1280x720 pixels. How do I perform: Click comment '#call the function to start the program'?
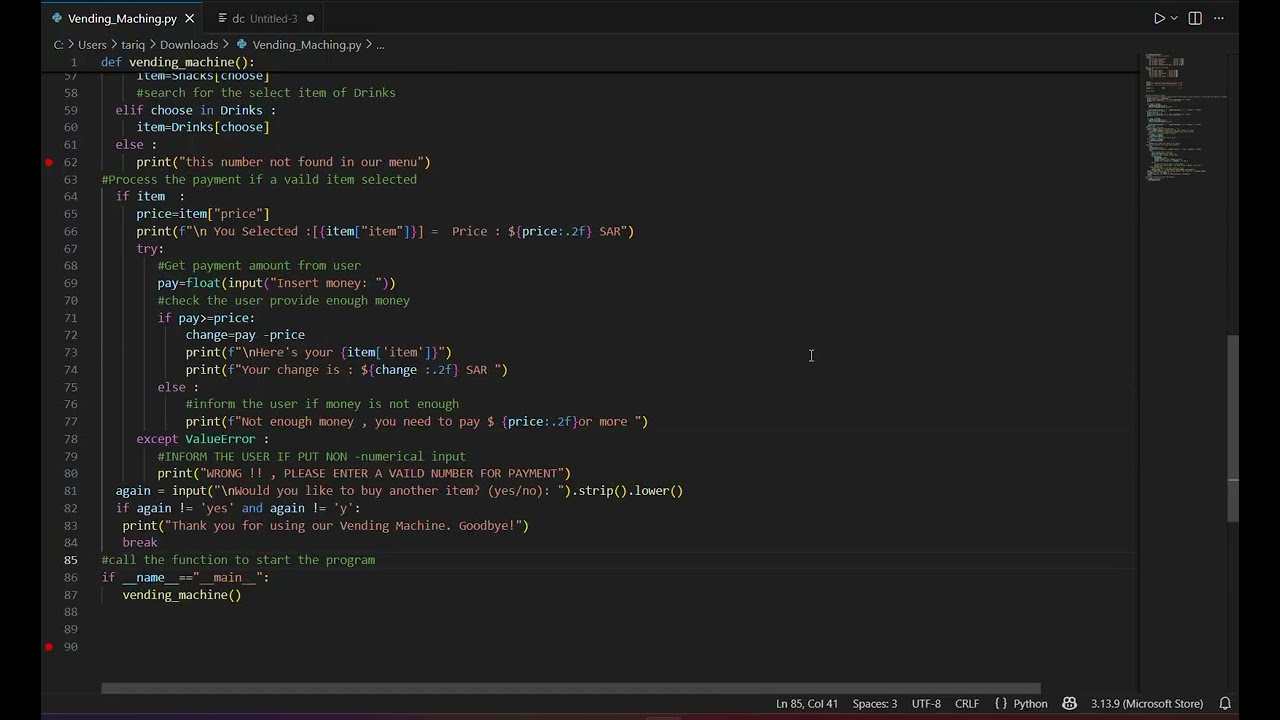(x=238, y=560)
